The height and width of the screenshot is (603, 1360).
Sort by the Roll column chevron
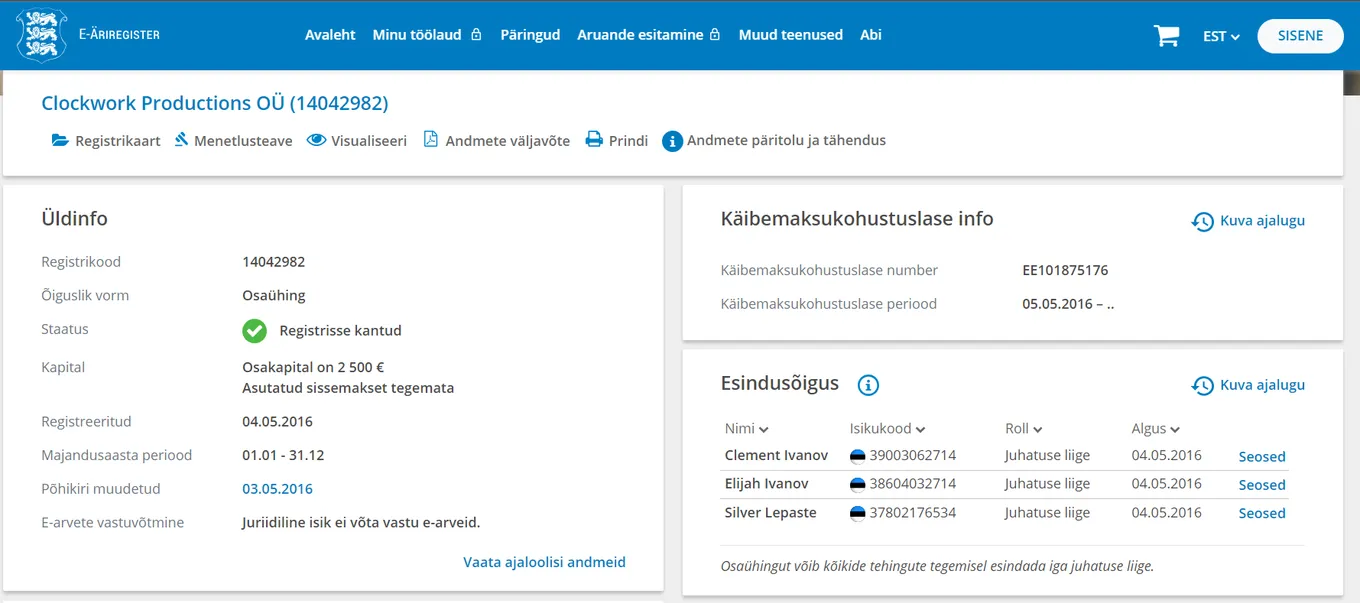(1037, 430)
